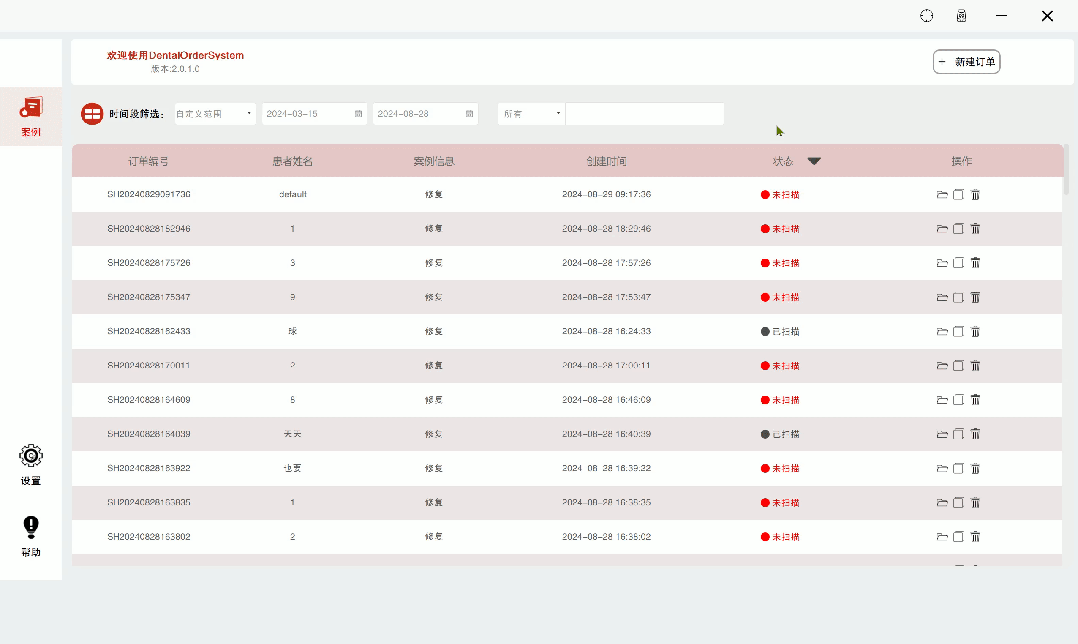The image size is (1078, 644).
Task: Click the order list vertical scrollbar
Action: 1066,170
